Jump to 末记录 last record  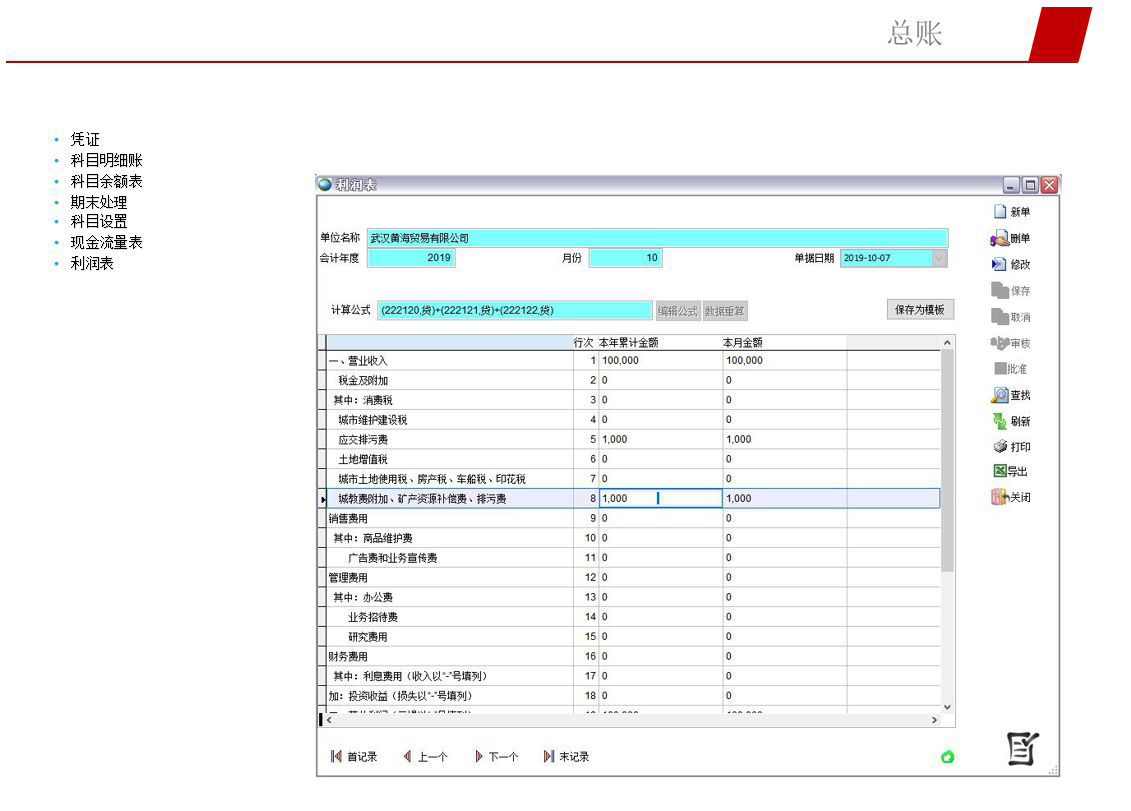tap(549, 757)
